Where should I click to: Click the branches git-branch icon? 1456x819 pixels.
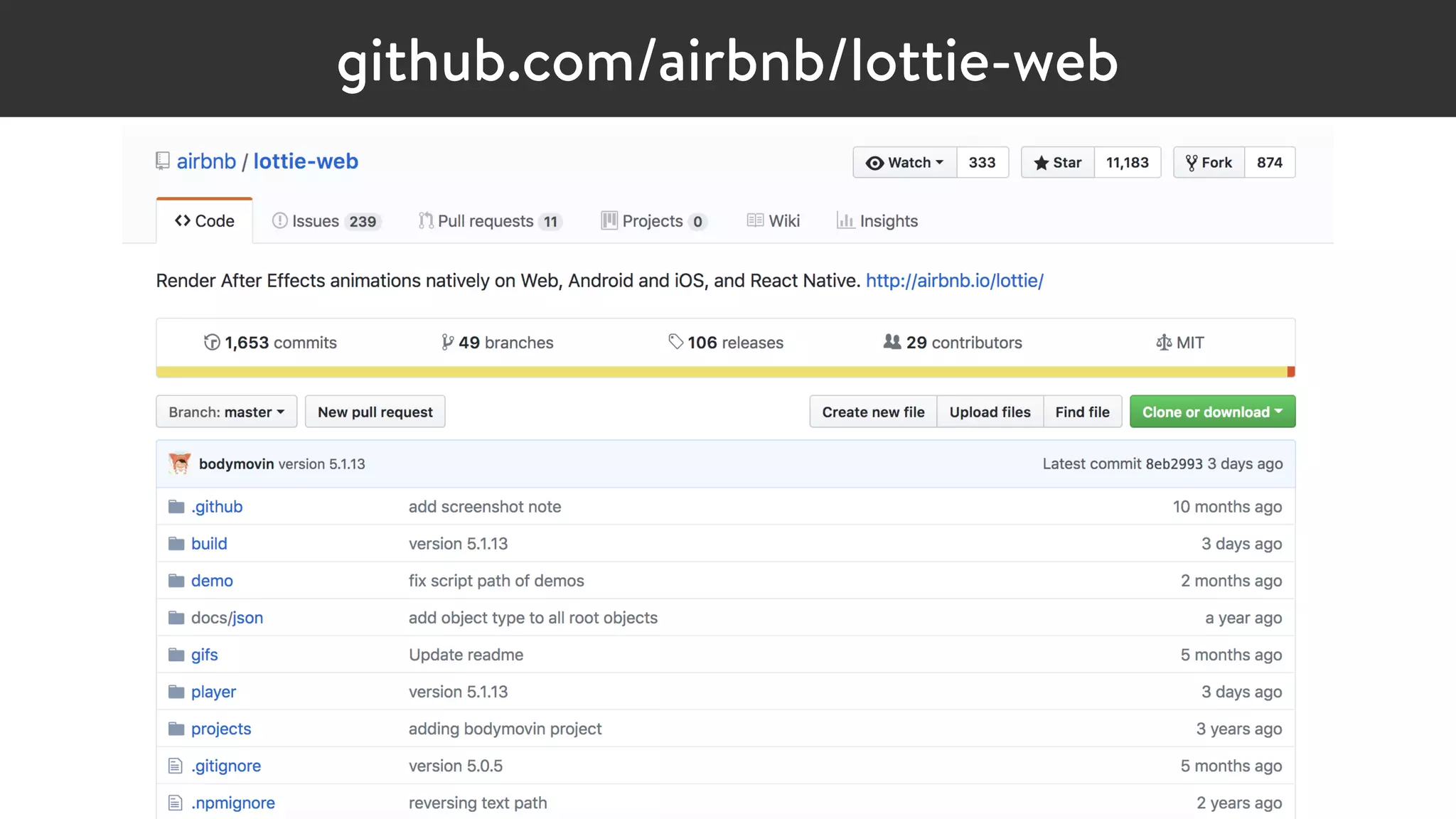[447, 342]
